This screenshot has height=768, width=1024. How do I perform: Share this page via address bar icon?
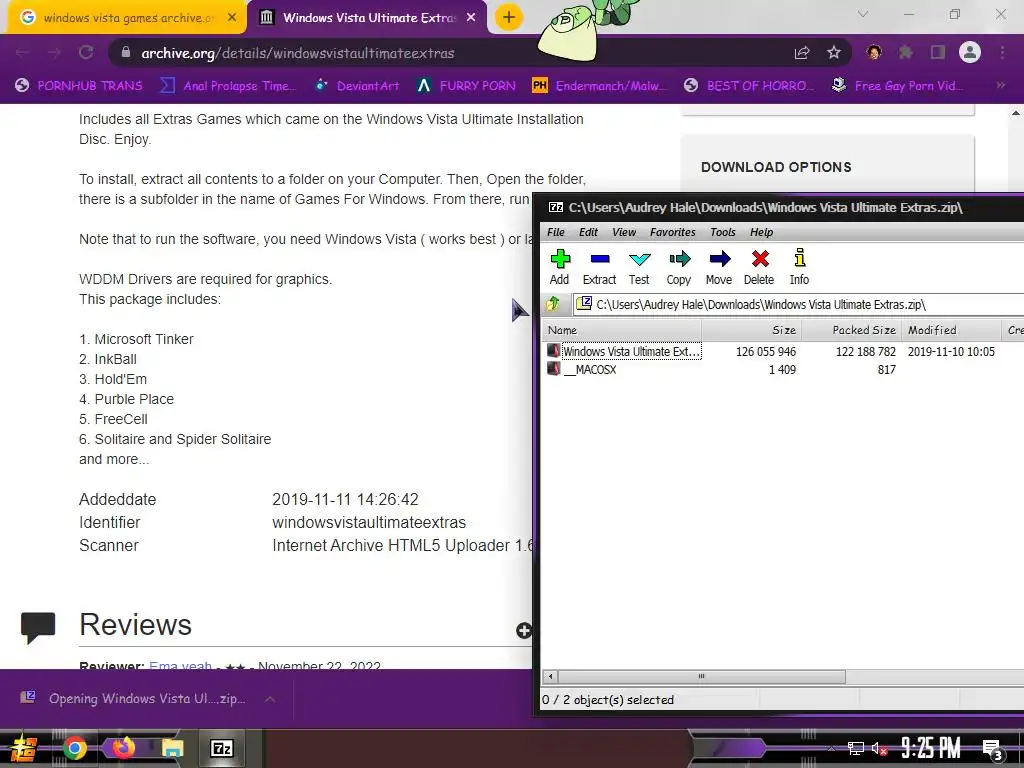pyautogui.click(x=802, y=53)
